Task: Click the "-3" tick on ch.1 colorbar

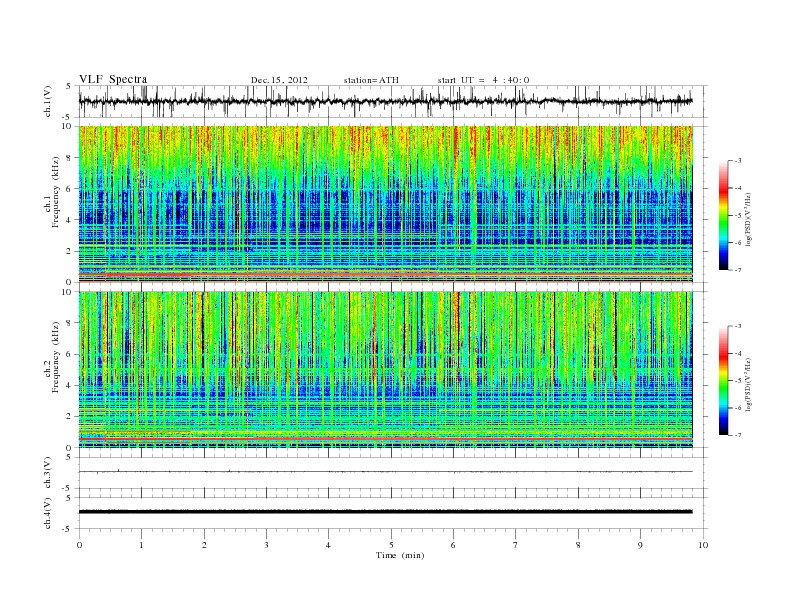Action: 737,161
